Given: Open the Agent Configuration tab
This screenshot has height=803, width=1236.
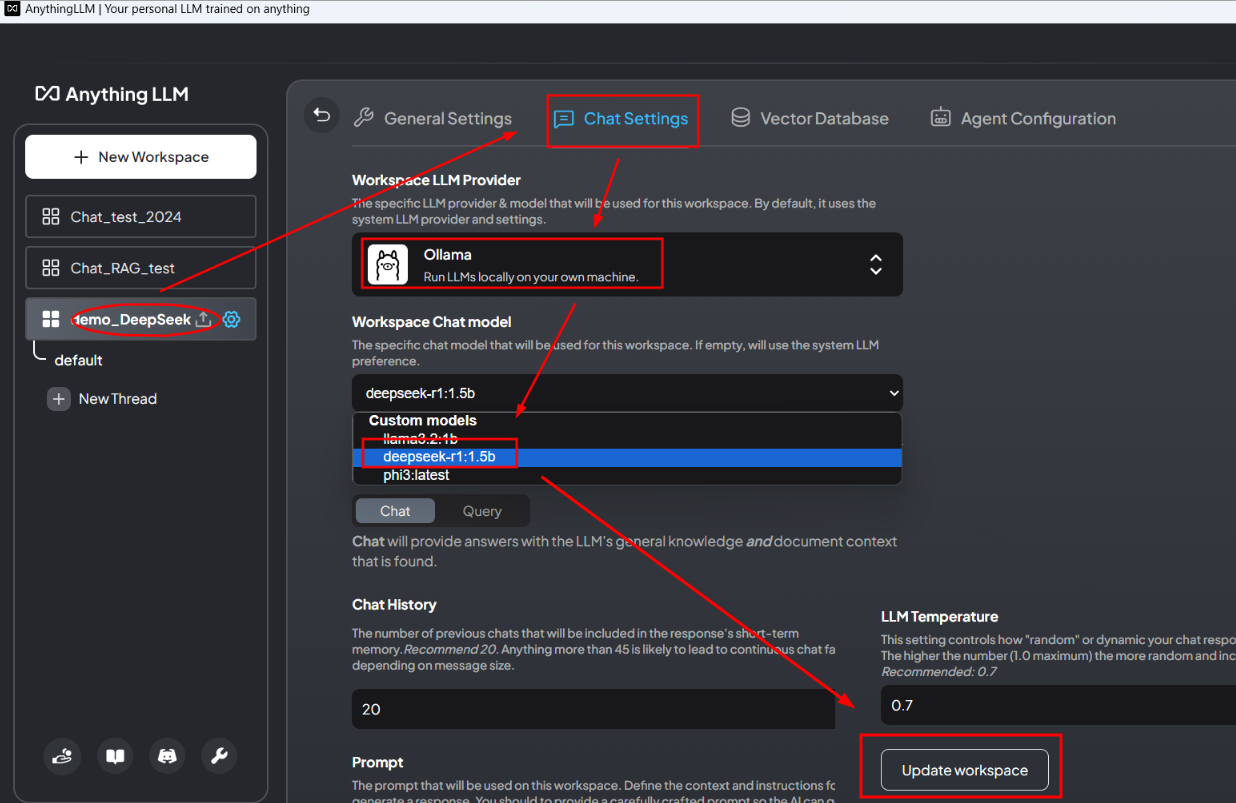Looking at the screenshot, I should coord(1023,118).
